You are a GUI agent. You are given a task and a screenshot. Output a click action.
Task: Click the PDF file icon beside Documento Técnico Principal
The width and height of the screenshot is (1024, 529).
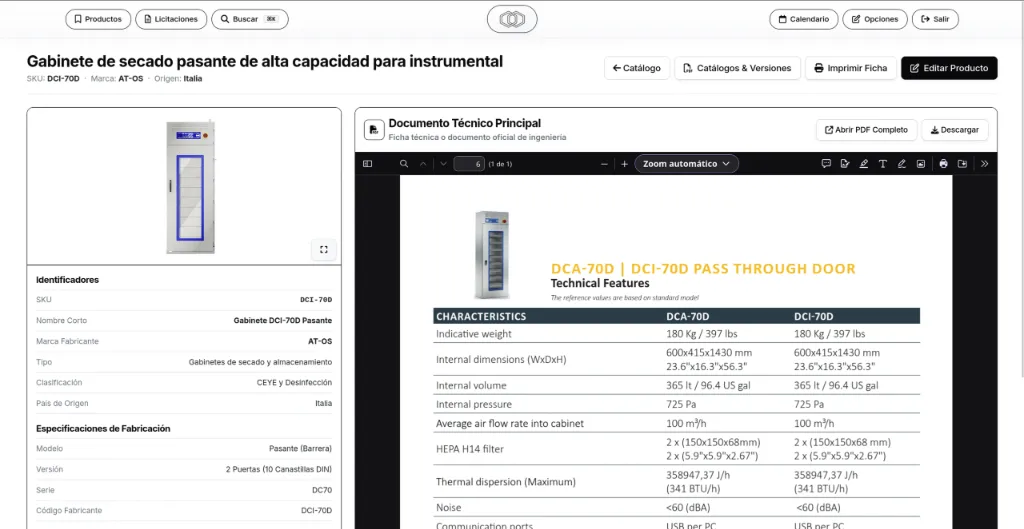(374, 129)
